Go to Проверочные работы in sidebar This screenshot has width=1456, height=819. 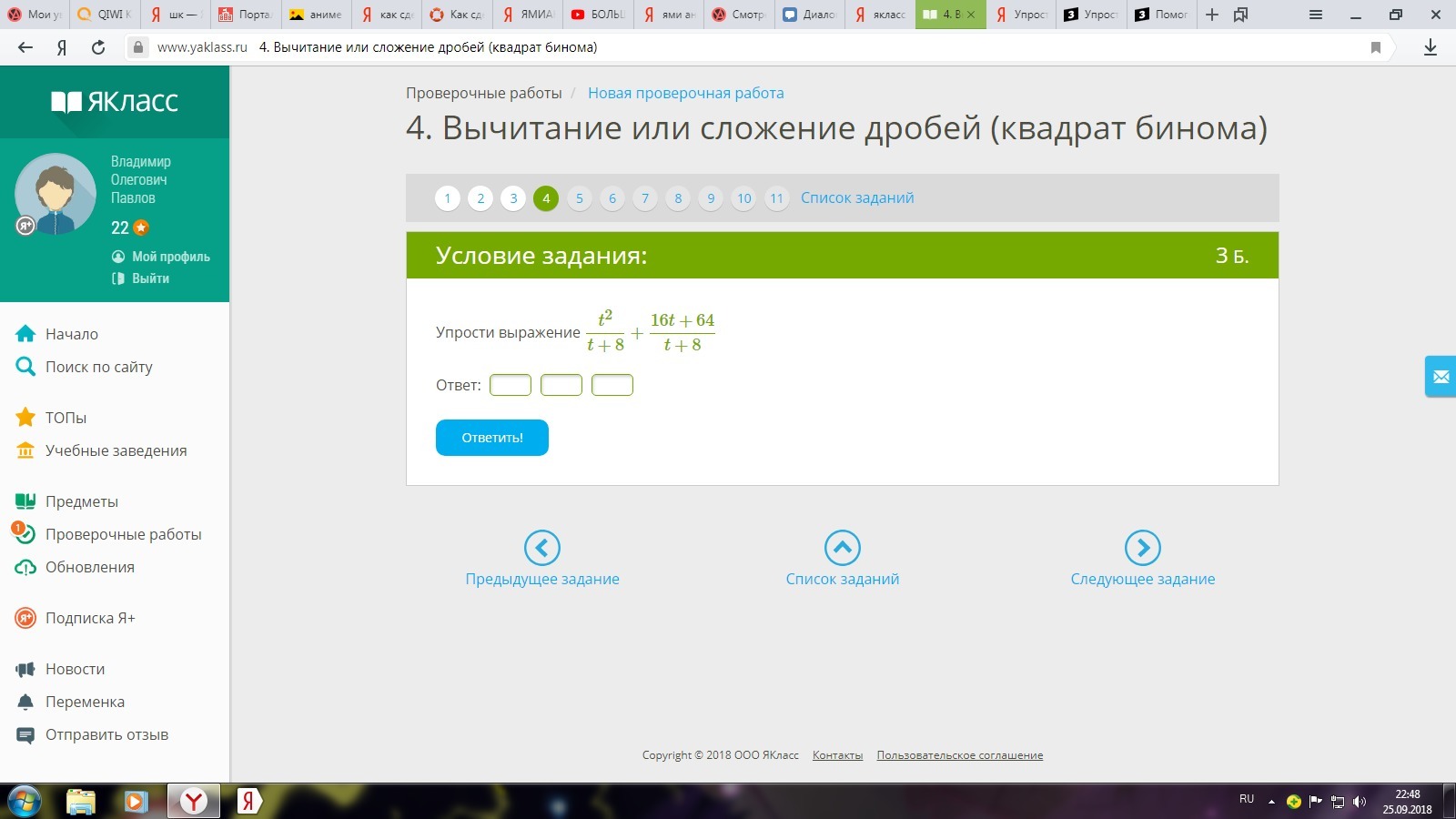123,534
